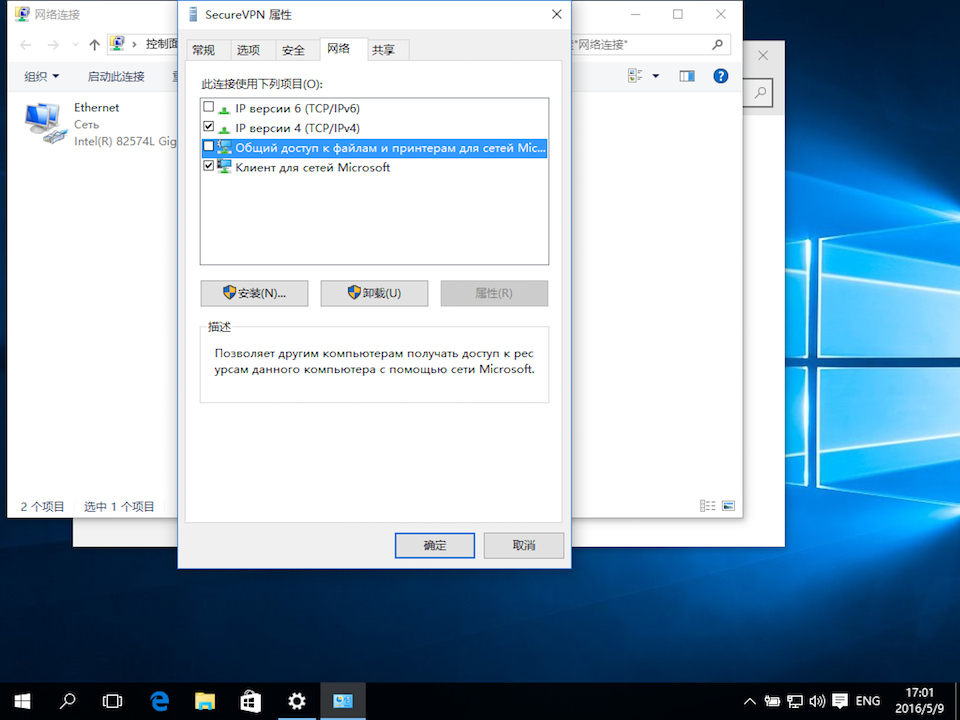The height and width of the screenshot is (720, 960).
Task: Open the view options dropdown arrow
Action: click(656, 76)
